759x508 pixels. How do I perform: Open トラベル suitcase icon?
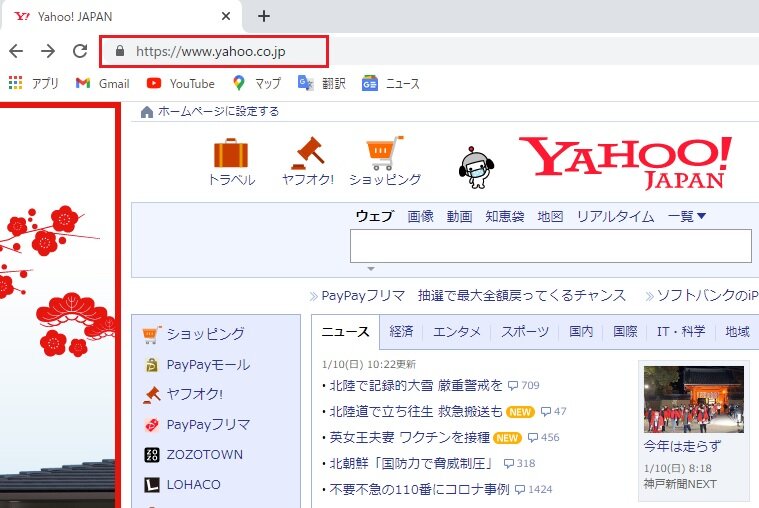231,153
